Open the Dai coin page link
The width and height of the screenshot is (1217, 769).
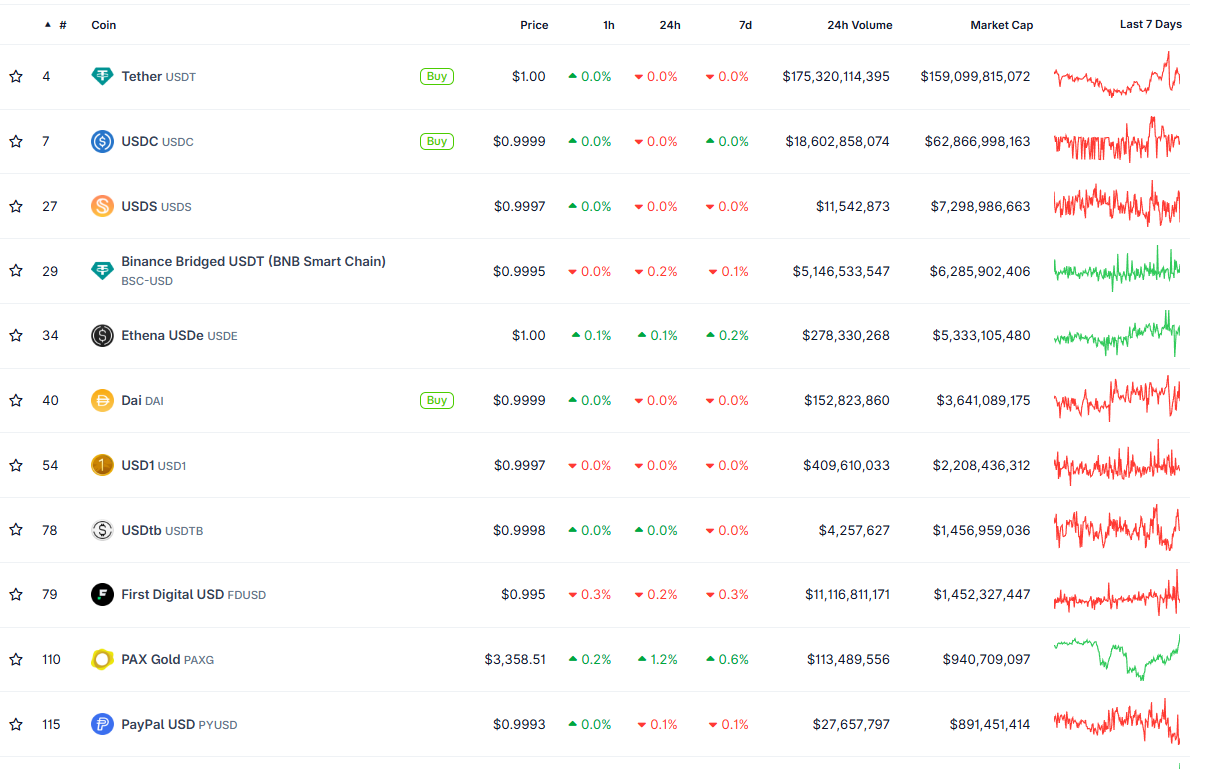143,400
